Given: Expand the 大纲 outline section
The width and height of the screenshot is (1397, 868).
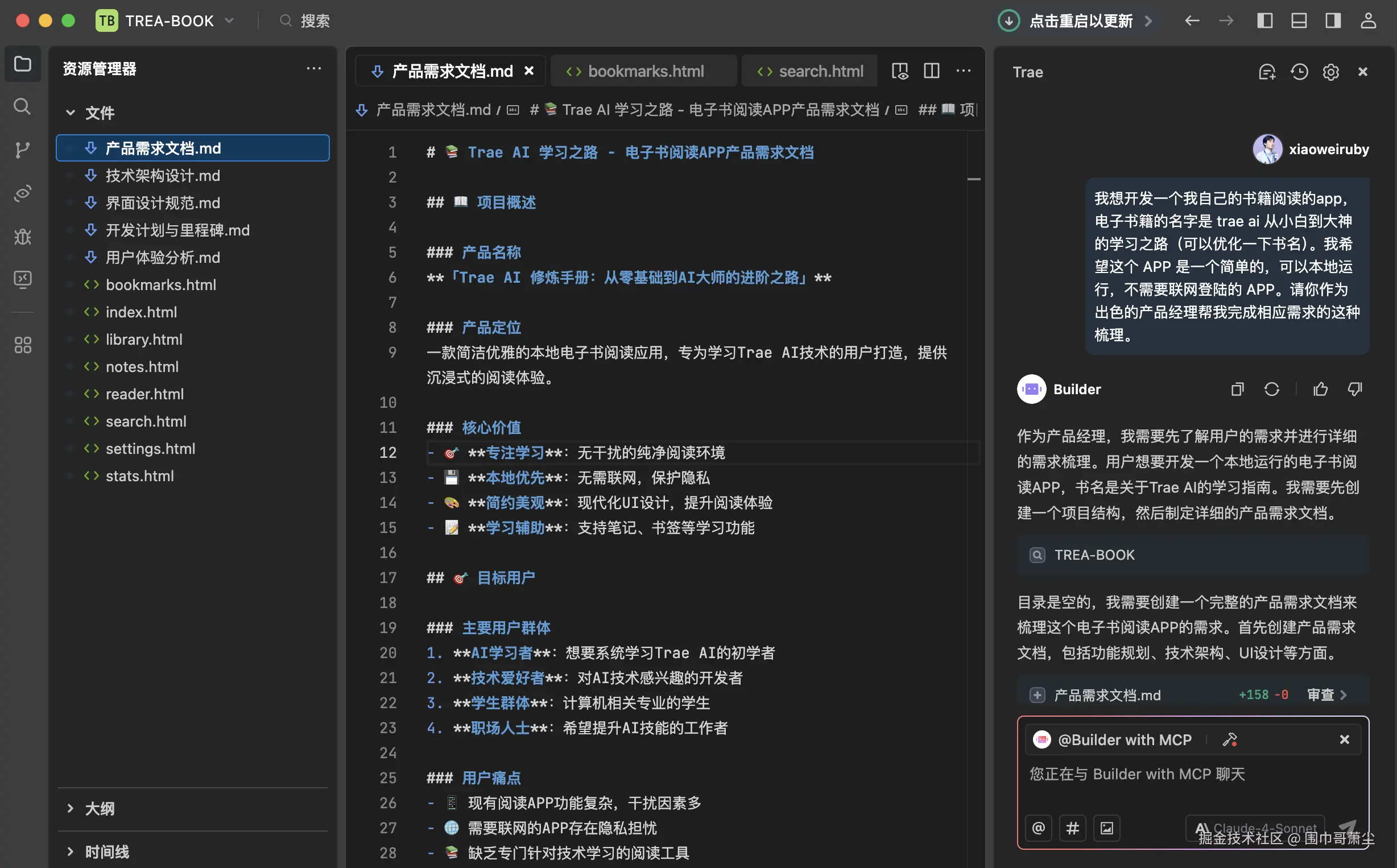Looking at the screenshot, I should 101,808.
